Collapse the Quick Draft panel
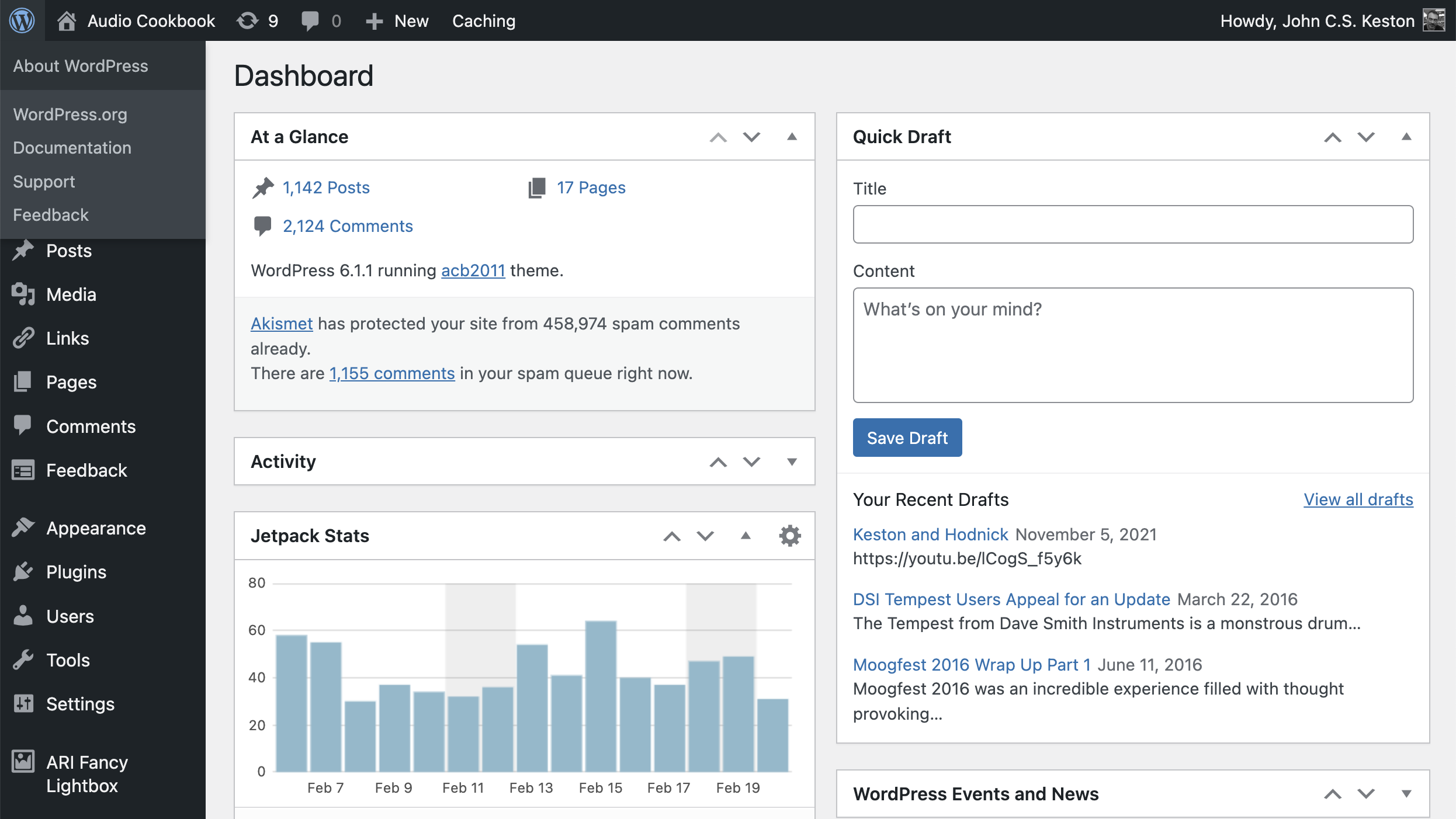This screenshot has height=819, width=1456. pyautogui.click(x=1406, y=137)
